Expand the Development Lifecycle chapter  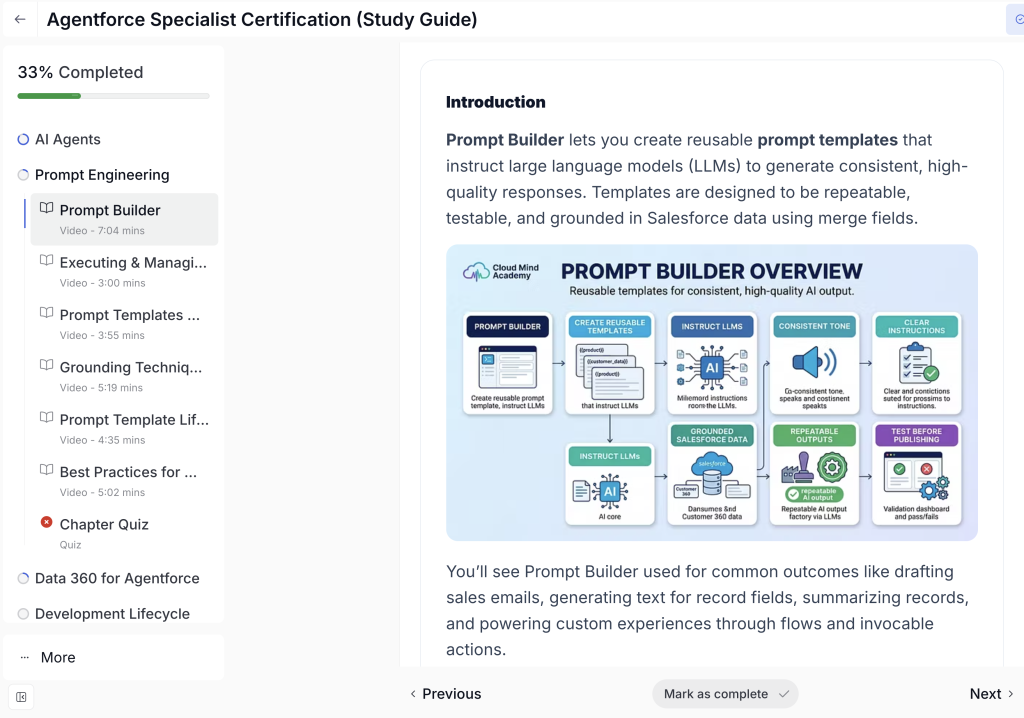coord(112,613)
